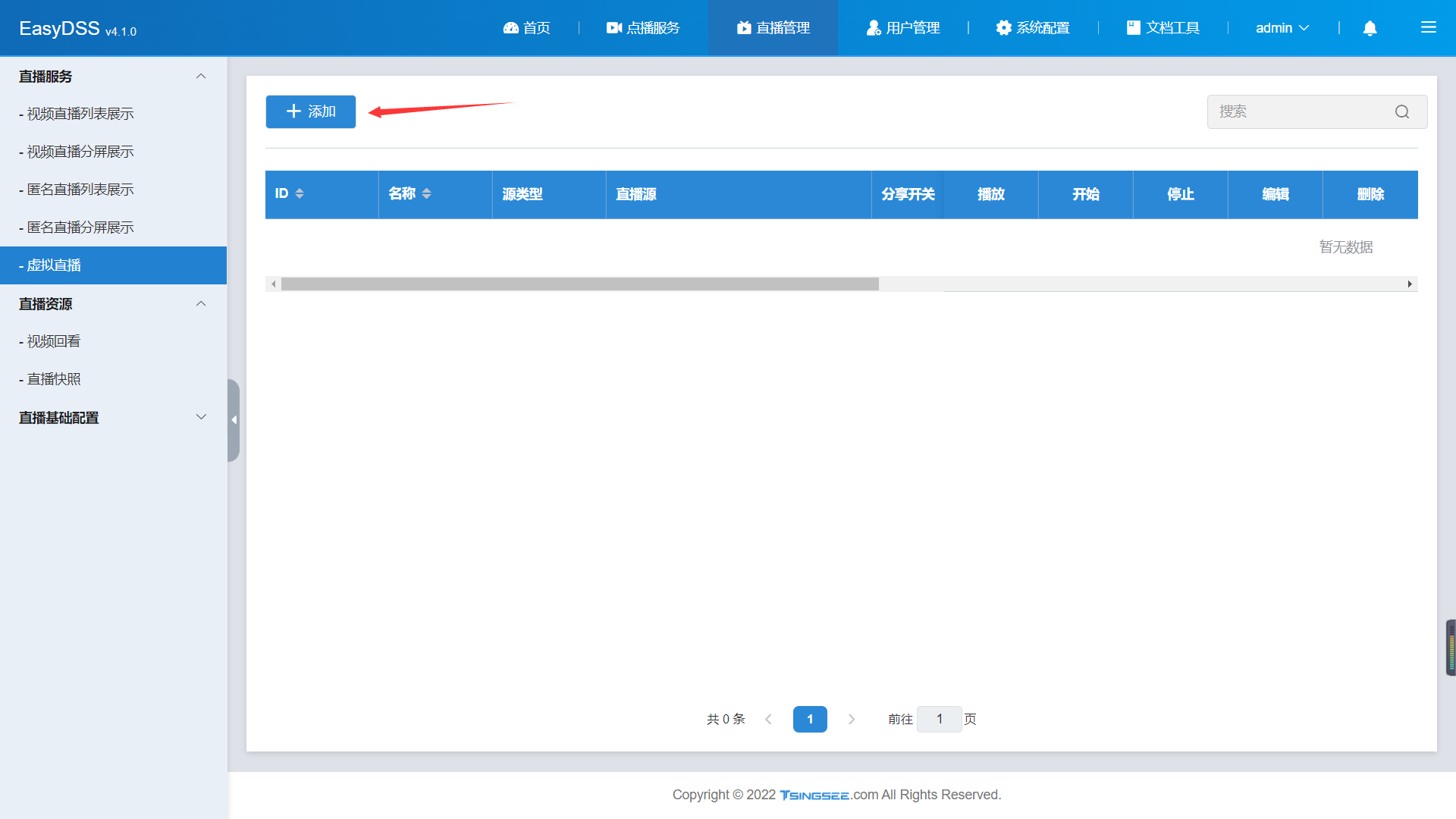Collapse the 直播资源 section
Viewport: 1456px width, 819px height.
coord(201,304)
